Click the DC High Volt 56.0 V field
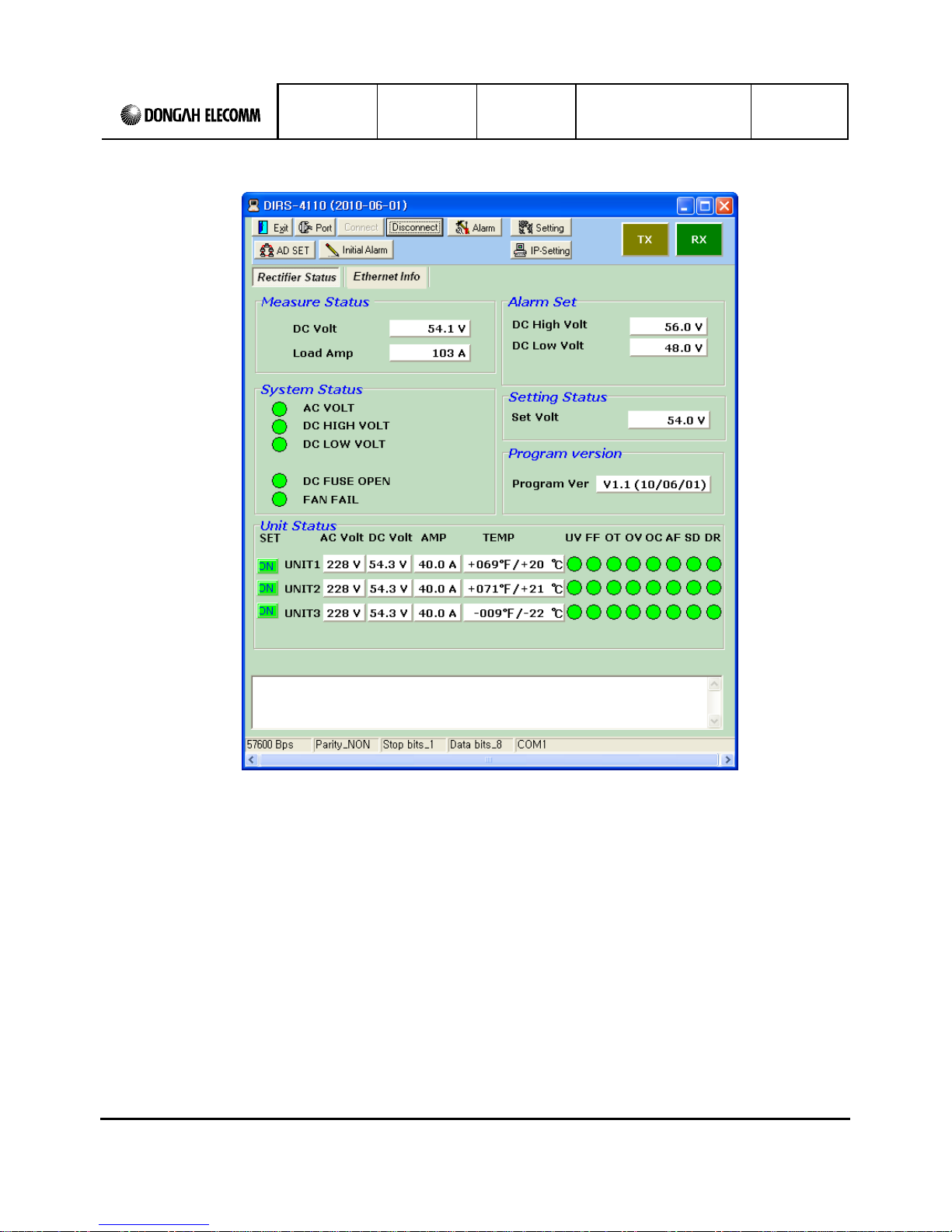The width and height of the screenshot is (952, 1232). tap(668, 326)
